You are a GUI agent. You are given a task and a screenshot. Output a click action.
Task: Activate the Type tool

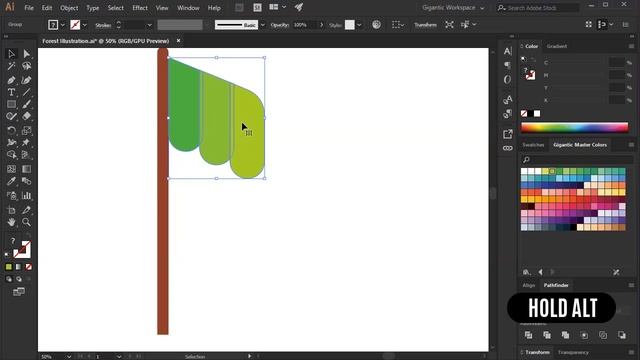(x=11, y=92)
